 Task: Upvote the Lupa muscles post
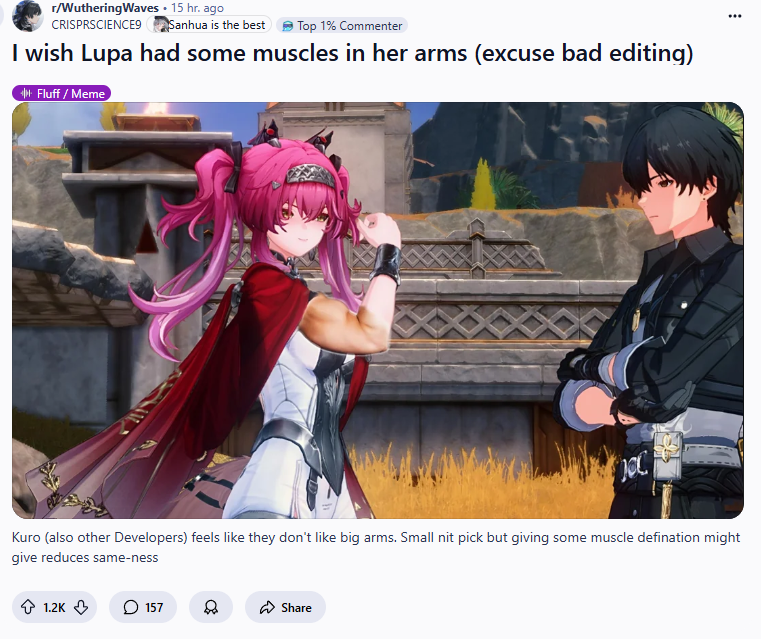tap(28, 607)
